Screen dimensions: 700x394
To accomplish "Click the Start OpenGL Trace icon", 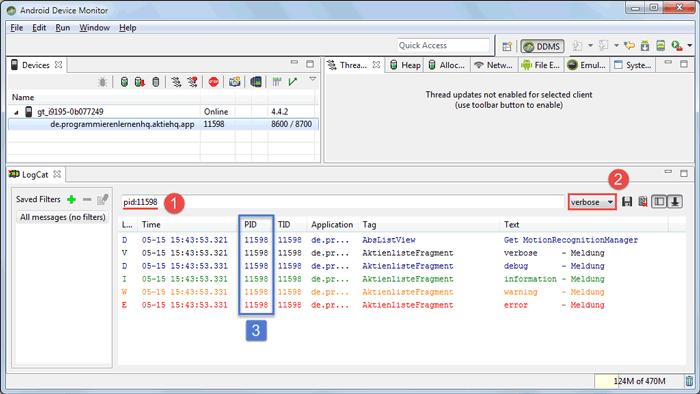I will pos(293,82).
